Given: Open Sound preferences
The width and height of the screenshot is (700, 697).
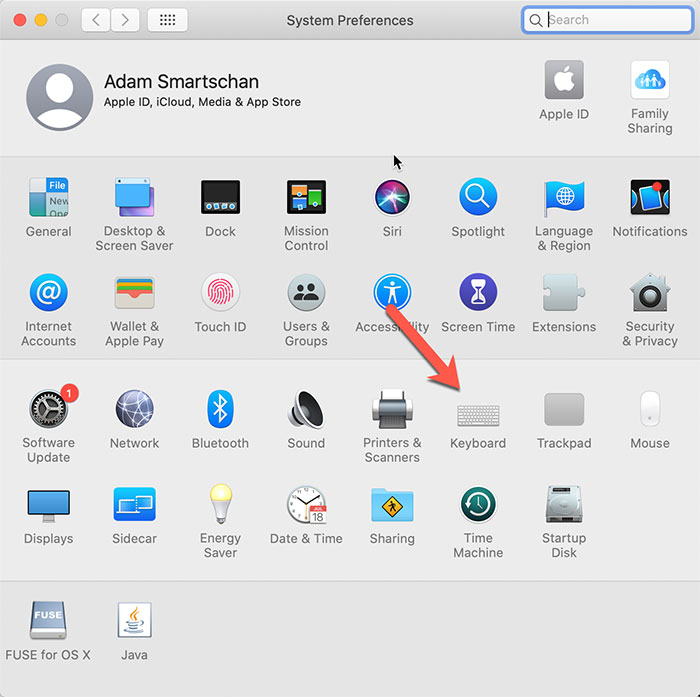Looking at the screenshot, I should point(306,409).
